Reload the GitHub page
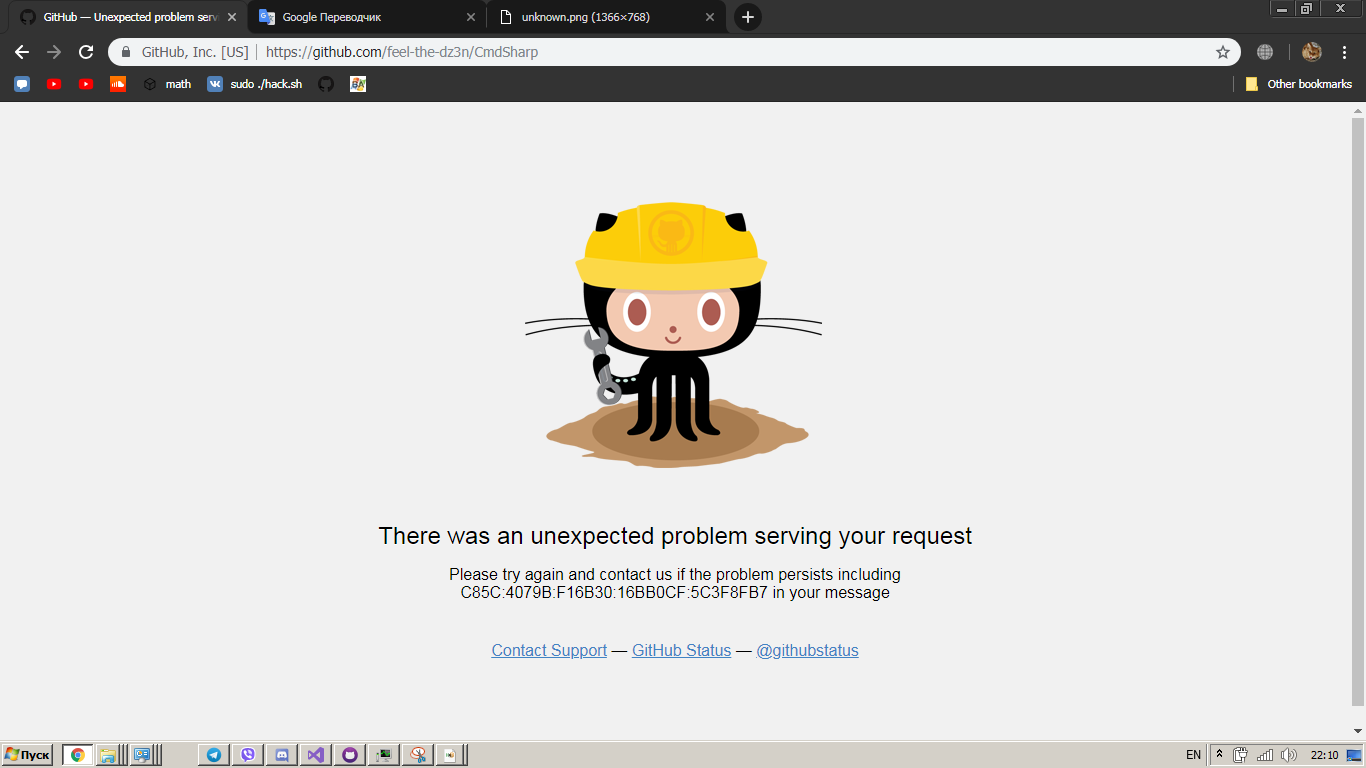 click(x=86, y=52)
